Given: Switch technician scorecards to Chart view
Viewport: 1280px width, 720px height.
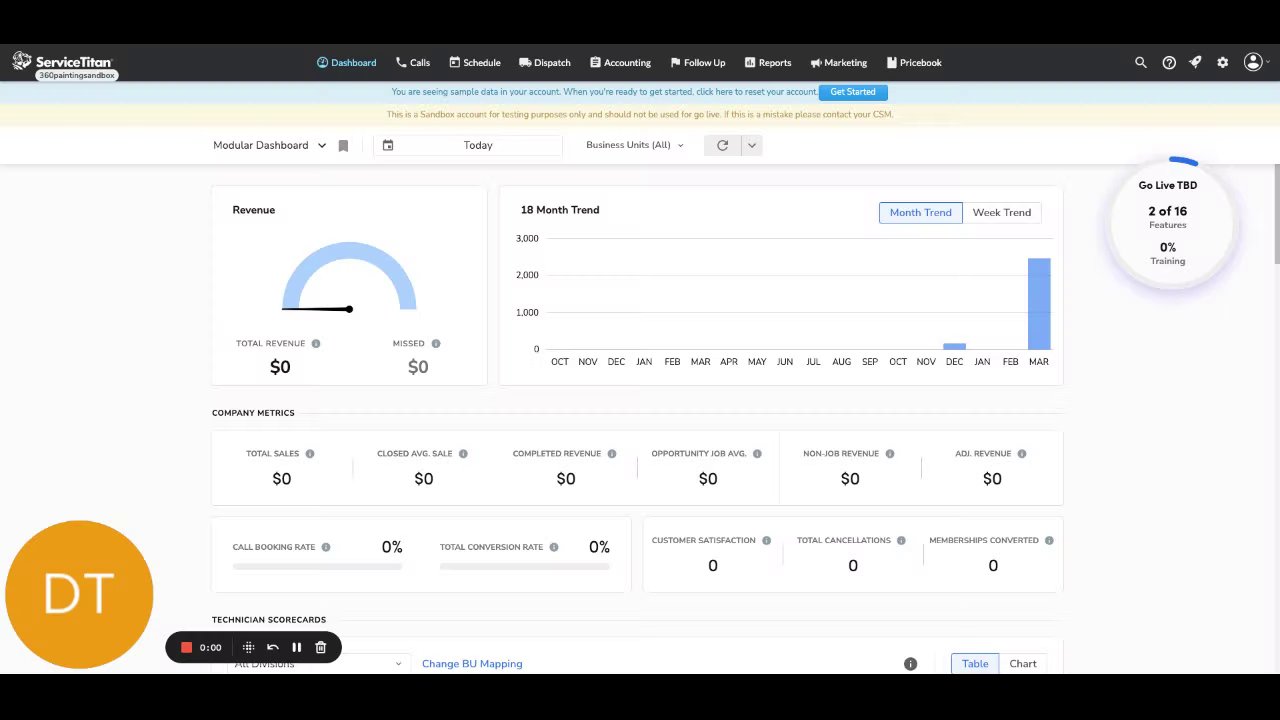Looking at the screenshot, I should click(x=1022, y=663).
